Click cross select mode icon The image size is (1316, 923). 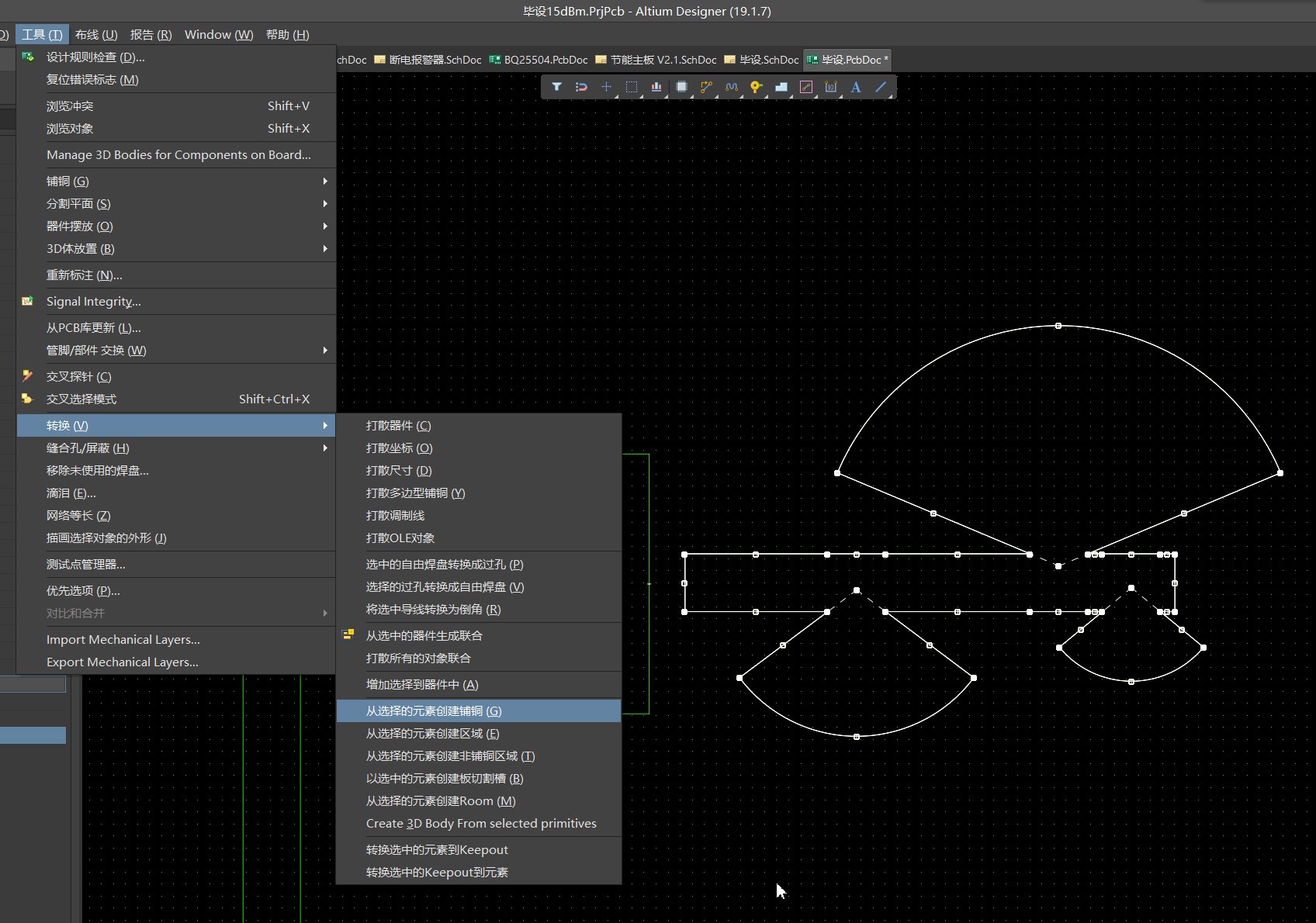click(28, 399)
